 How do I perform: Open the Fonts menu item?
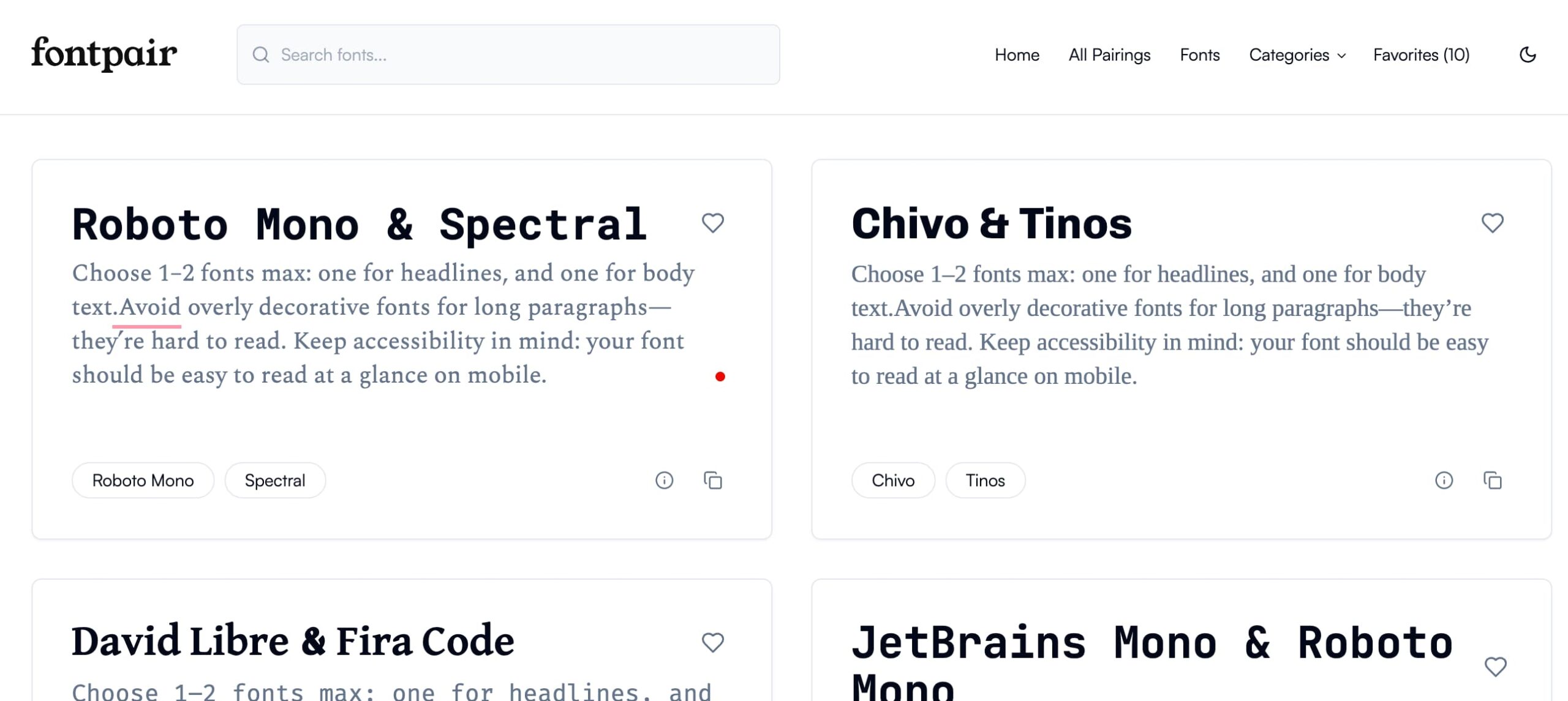1199,54
